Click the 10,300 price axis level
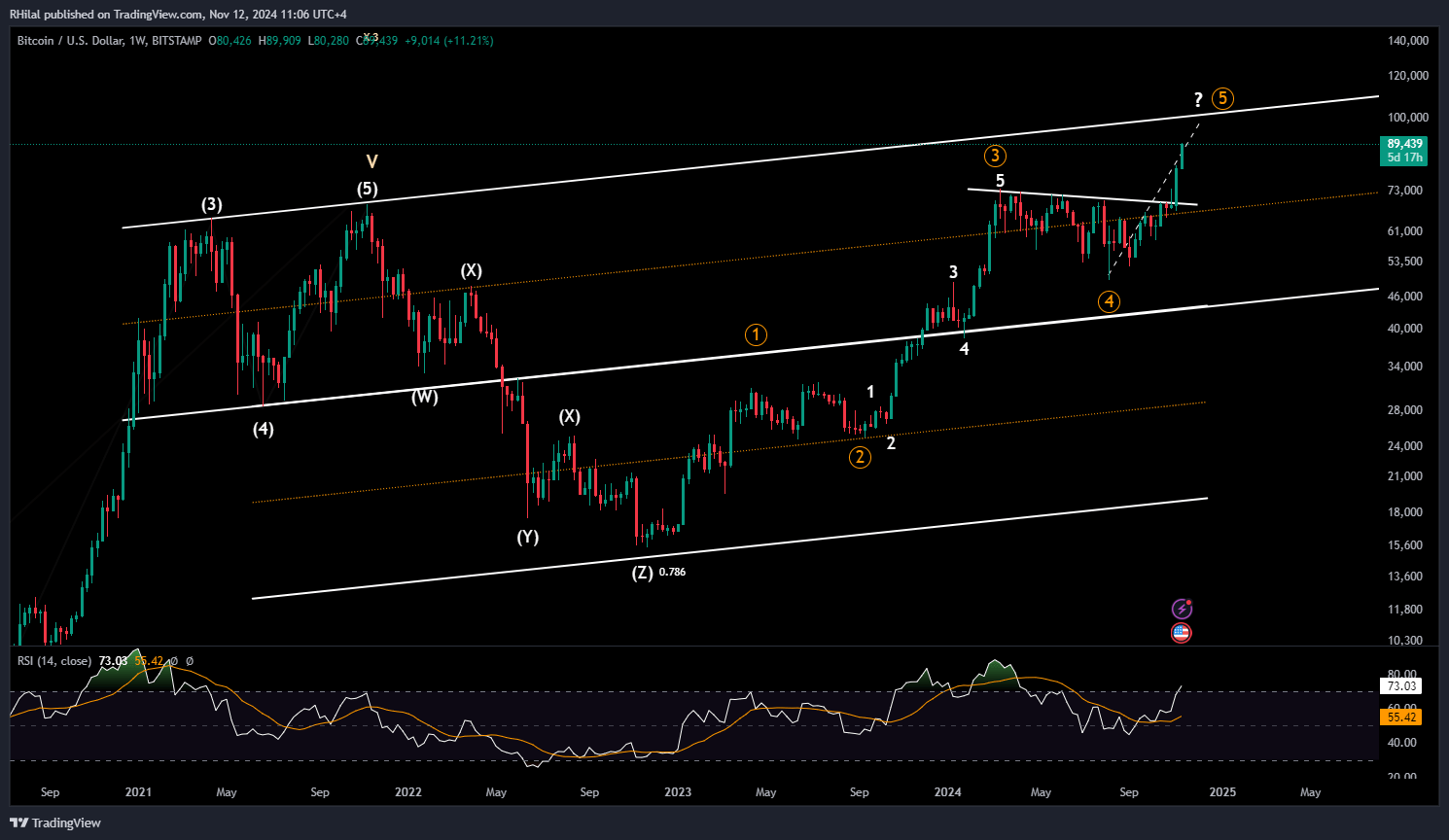Screen dimensions: 1449x840 coord(1405,641)
